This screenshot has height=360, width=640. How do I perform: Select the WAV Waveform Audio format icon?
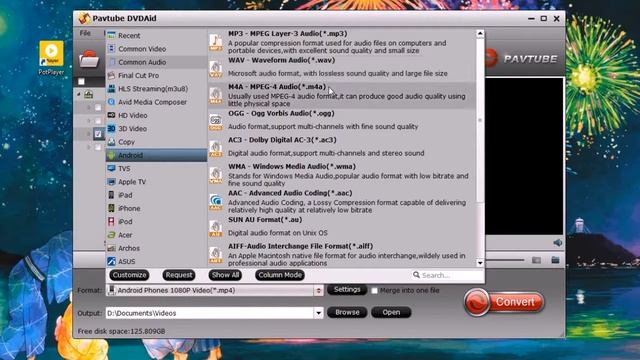[x=216, y=69]
